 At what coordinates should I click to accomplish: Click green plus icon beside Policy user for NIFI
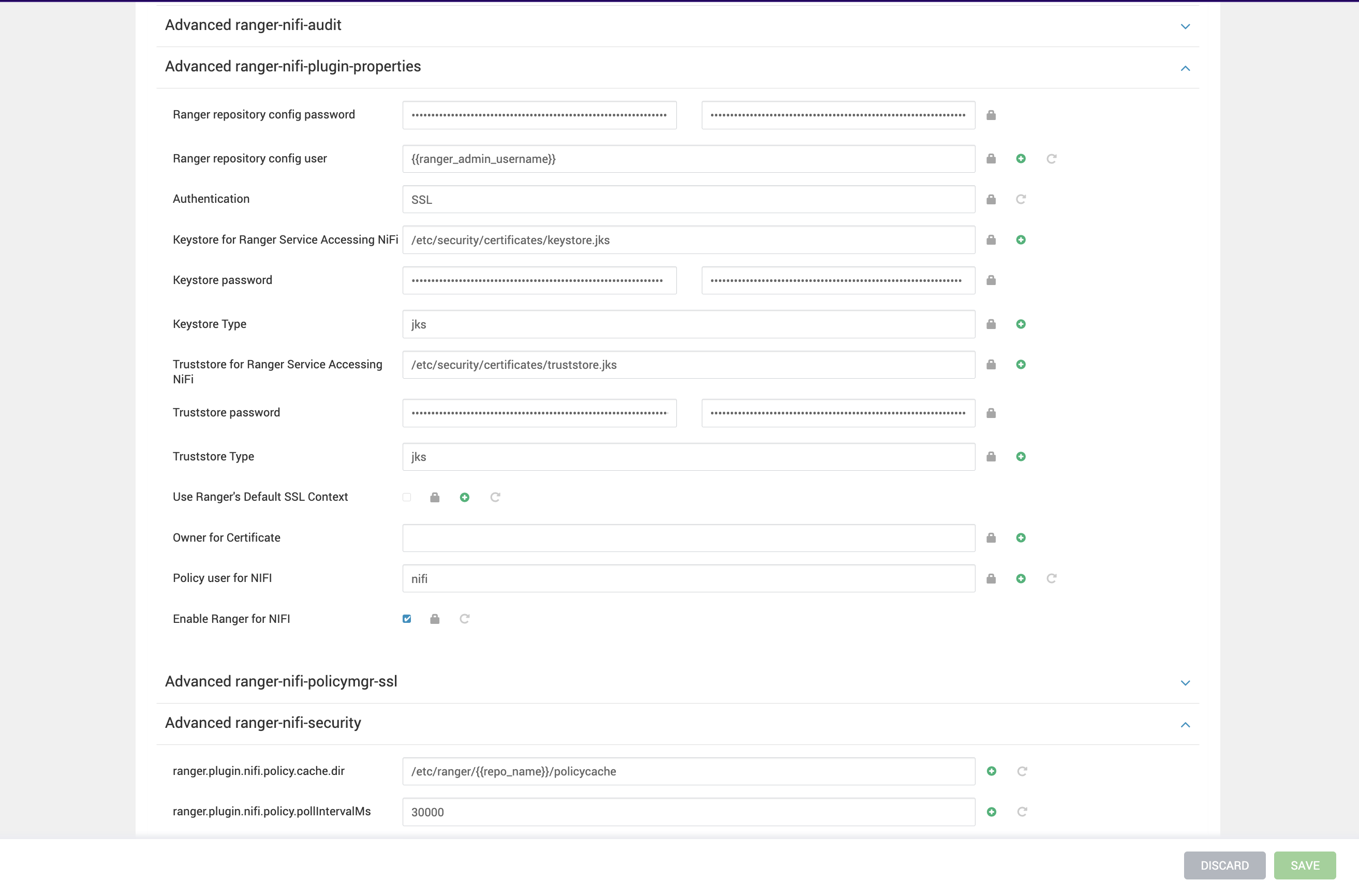pyautogui.click(x=1021, y=579)
